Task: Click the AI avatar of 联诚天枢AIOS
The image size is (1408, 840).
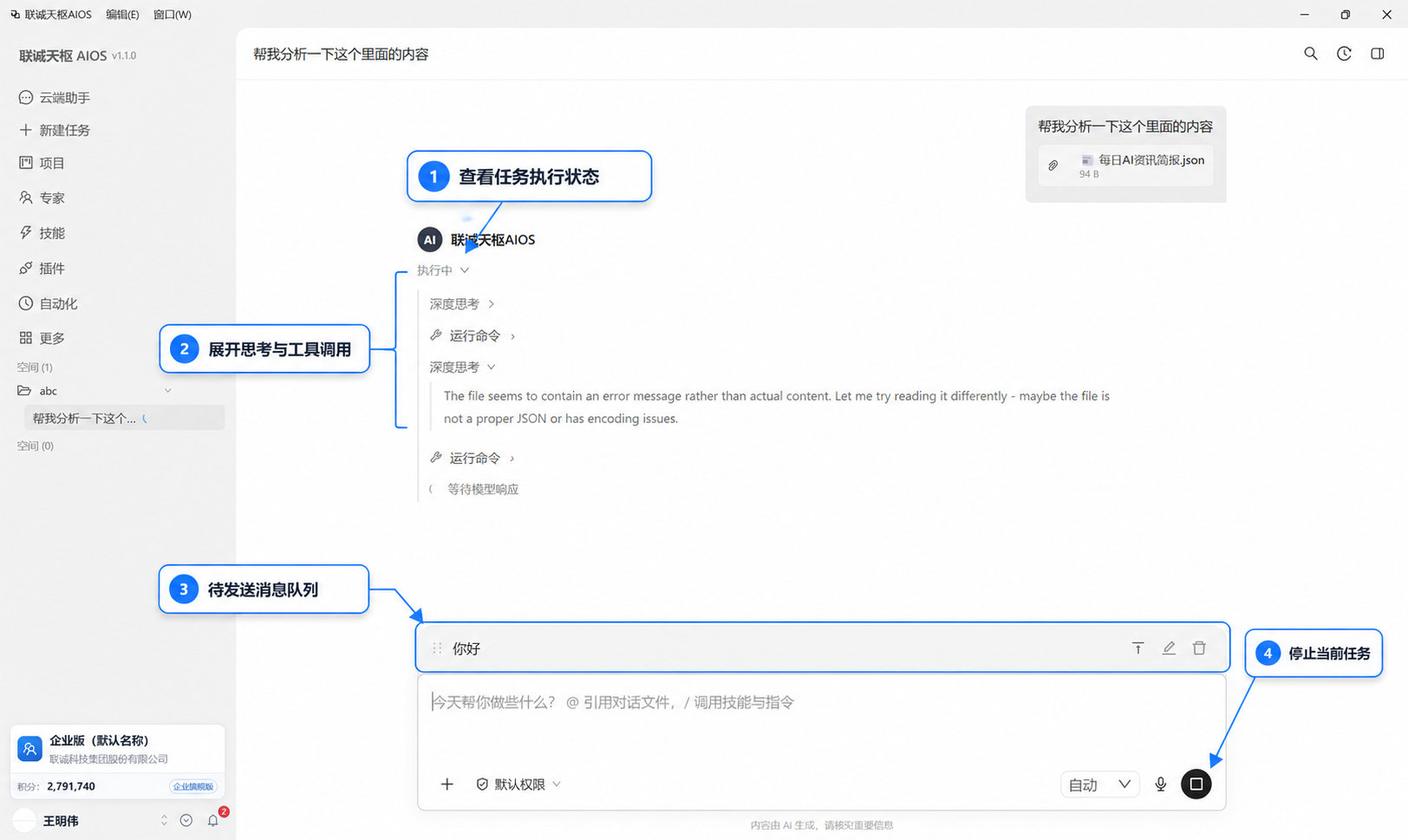Action: [430, 239]
